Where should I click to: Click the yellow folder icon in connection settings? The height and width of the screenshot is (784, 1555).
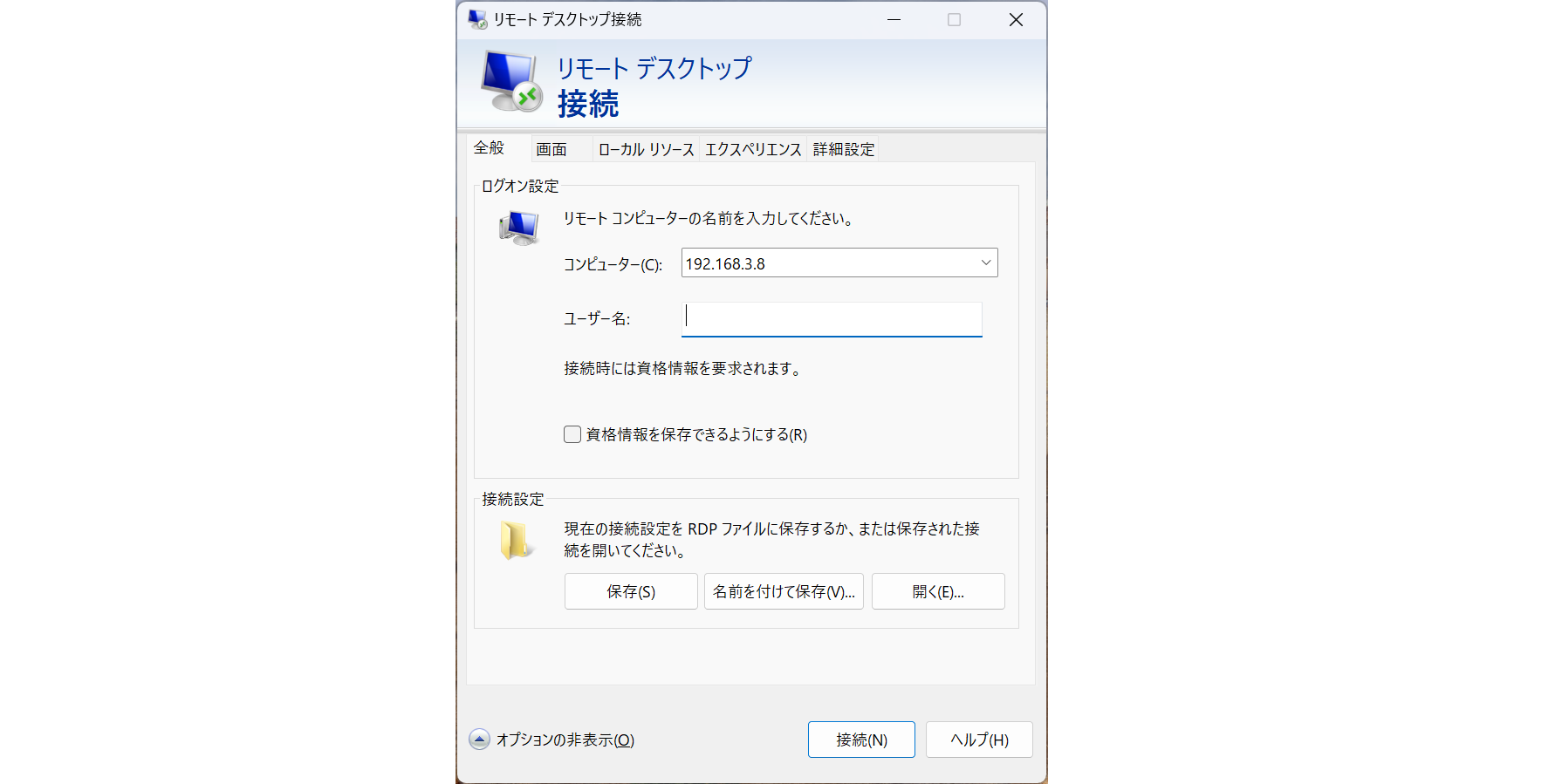pos(515,541)
